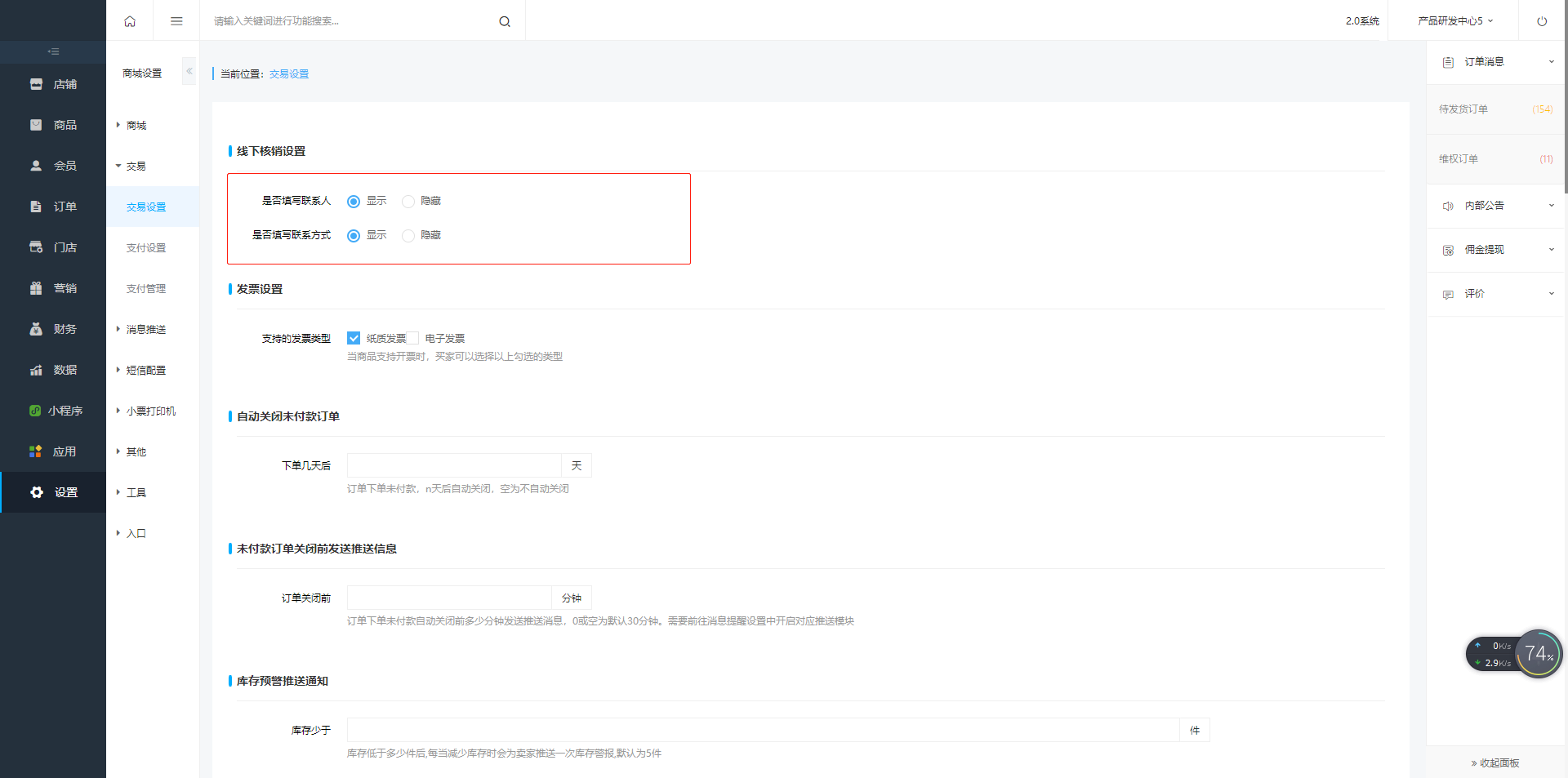Screen dimensions: 1568x778
Task: Open 维权订单 (11) entry
Action: pos(1495,159)
